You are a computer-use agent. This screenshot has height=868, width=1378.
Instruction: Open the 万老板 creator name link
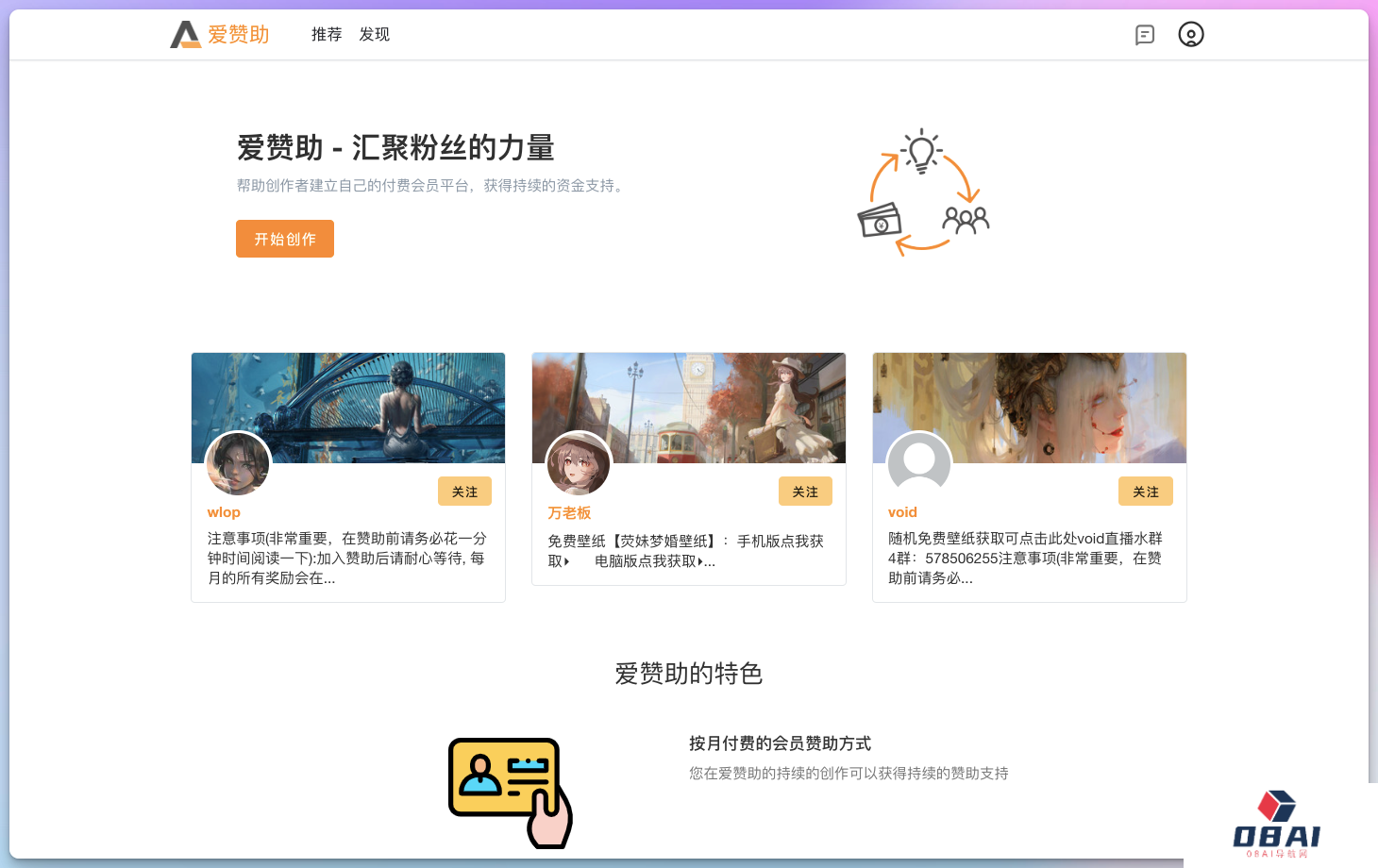pos(569,512)
